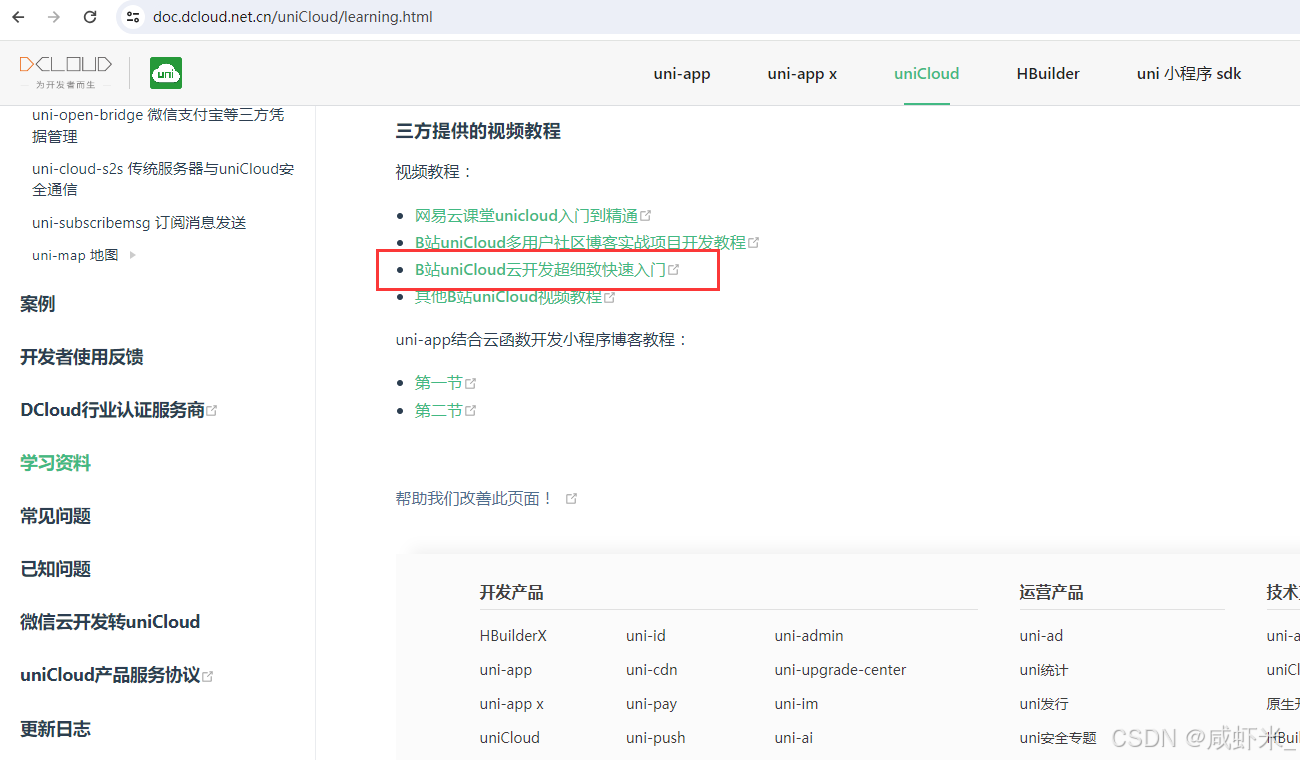
Task: Click external icon after 博客实战项目开发教程 link
Action: (754, 242)
